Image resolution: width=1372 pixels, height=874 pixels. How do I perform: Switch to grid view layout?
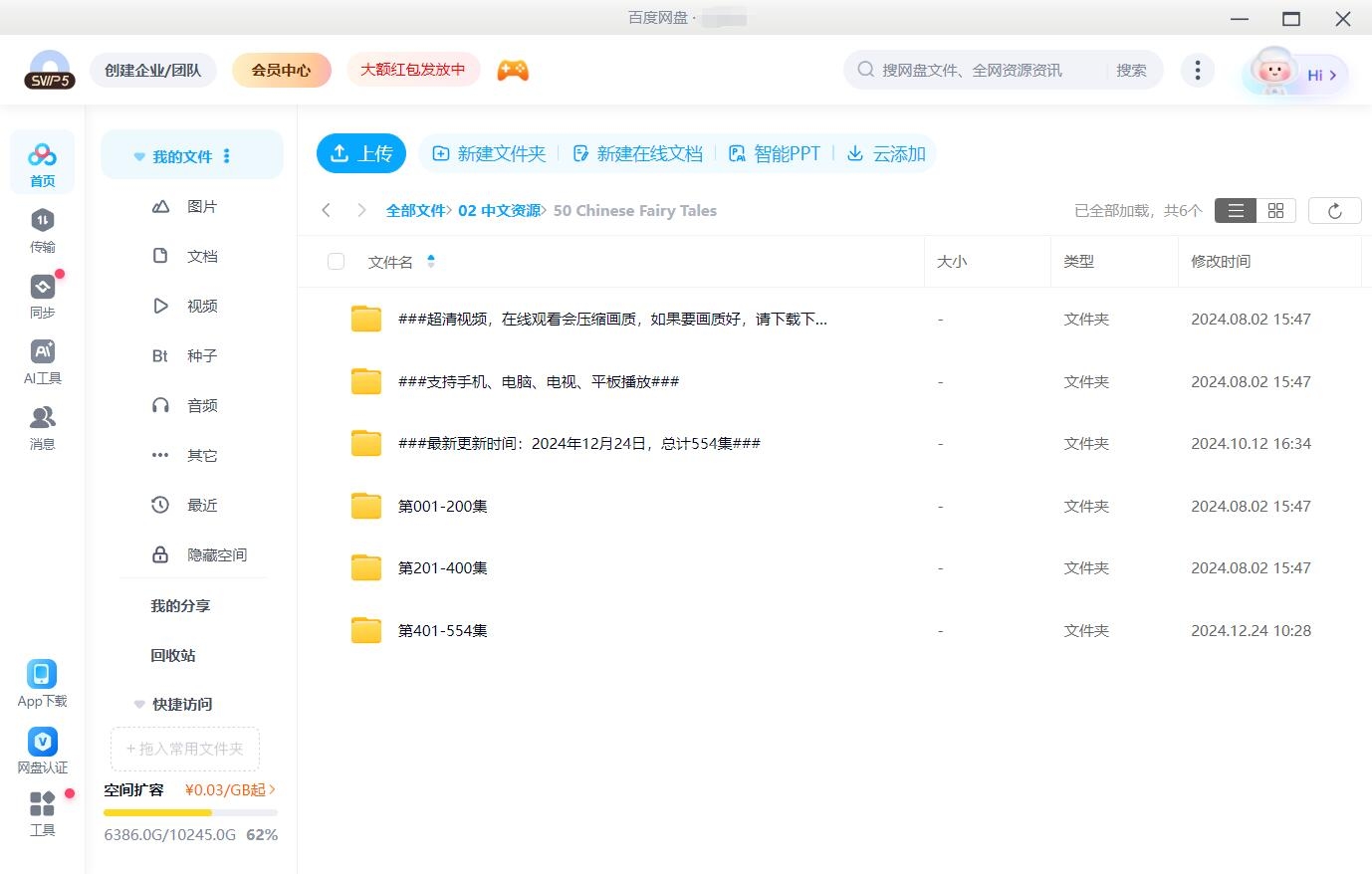[x=1274, y=210]
